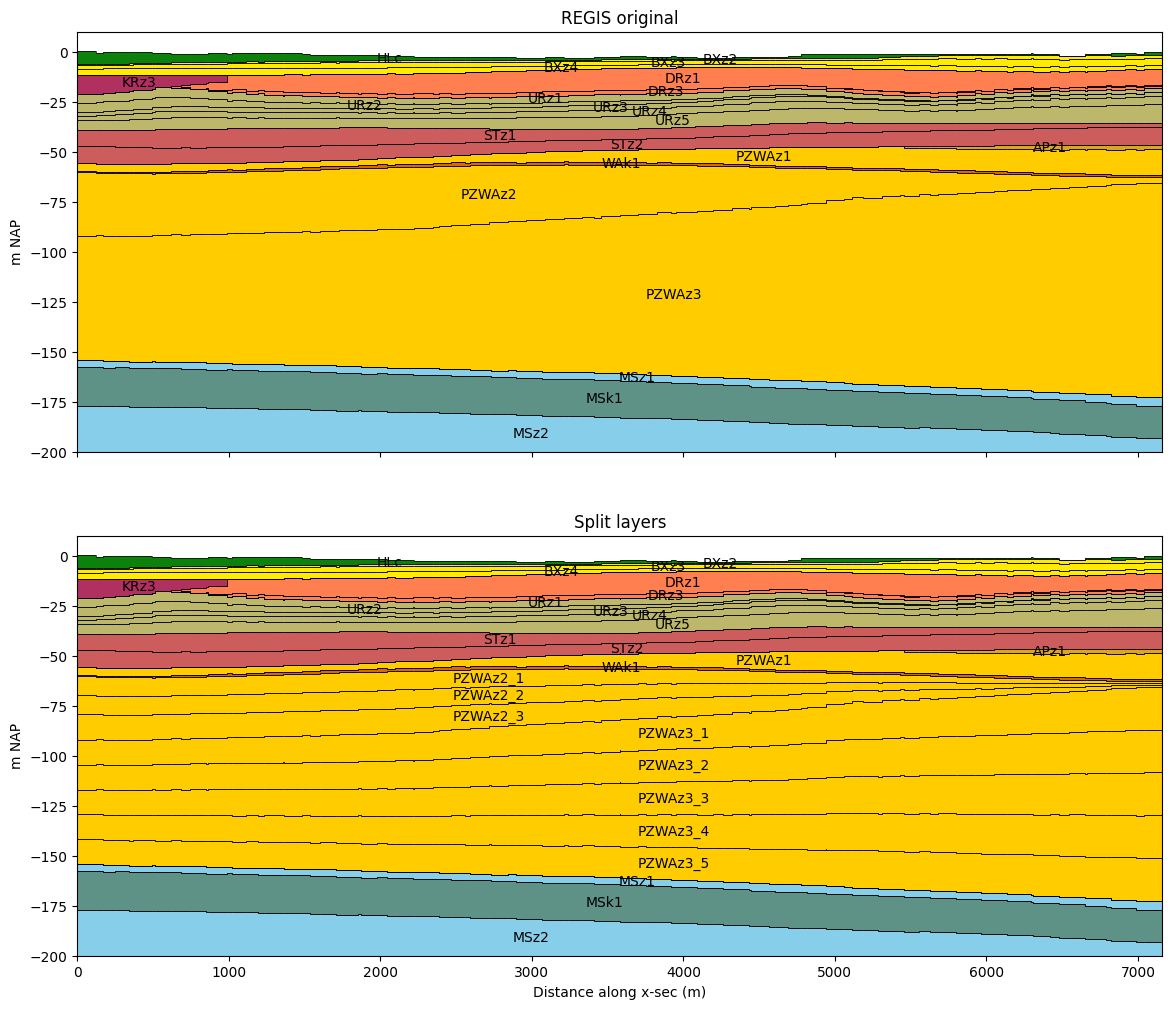Click the MSz2 label in top plot
This screenshot has height=1009, width=1172.
531,433
